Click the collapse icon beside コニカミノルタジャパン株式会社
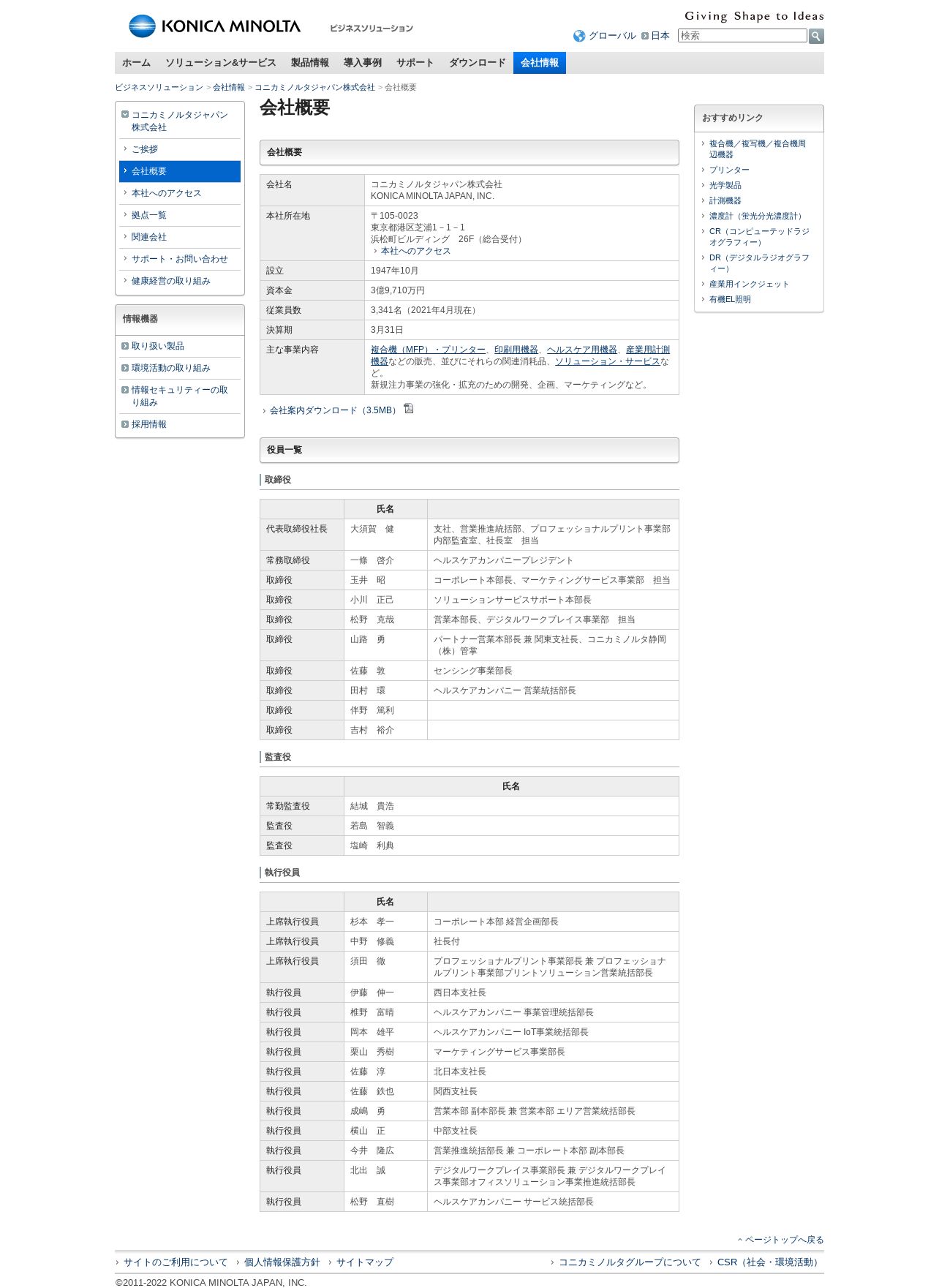This screenshot has height=1288, width=939. tap(125, 114)
